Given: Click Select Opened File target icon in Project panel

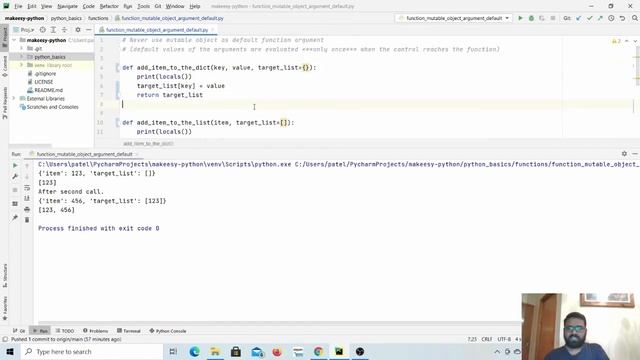Looking at the screenshot, I should [42, 30].
